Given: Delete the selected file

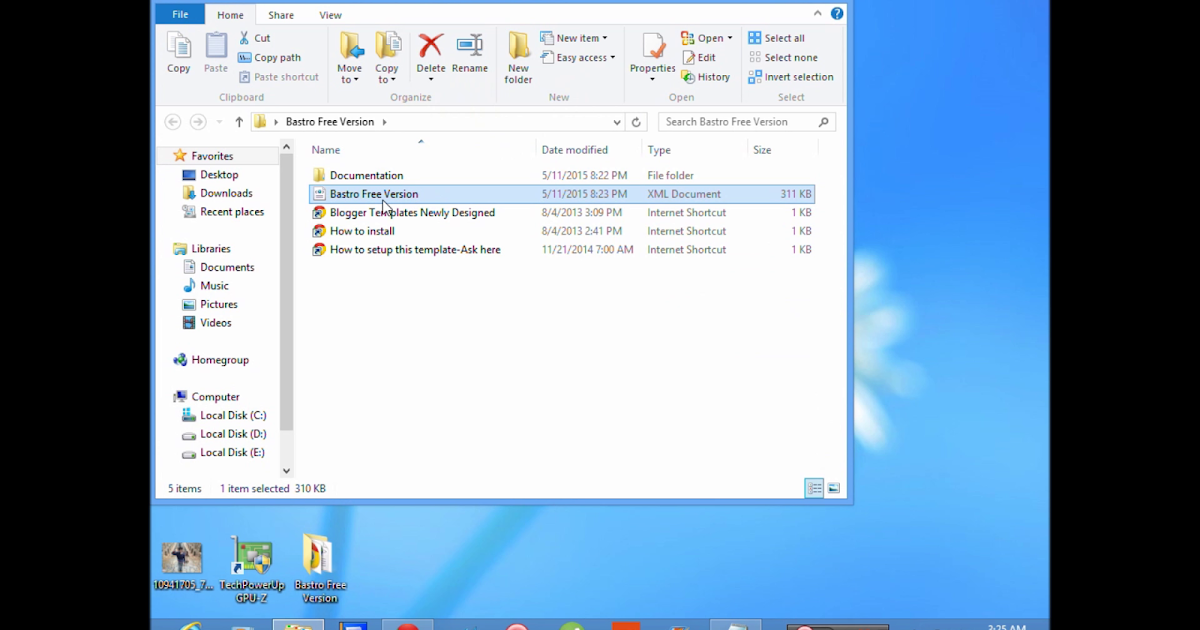Looking at the screenshot, I should click(x=431, y=58).
